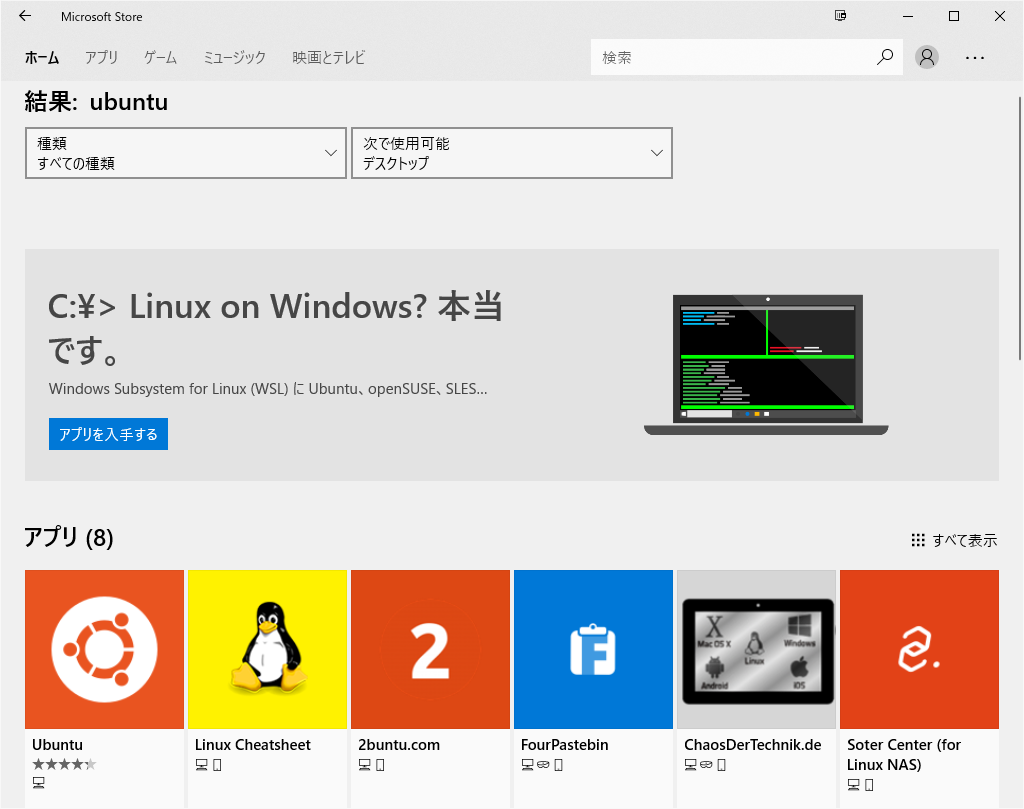Screen dimensions: 1024x809
Task: Click PC device icon under Linux Cheatsheet
Action: 201,765
